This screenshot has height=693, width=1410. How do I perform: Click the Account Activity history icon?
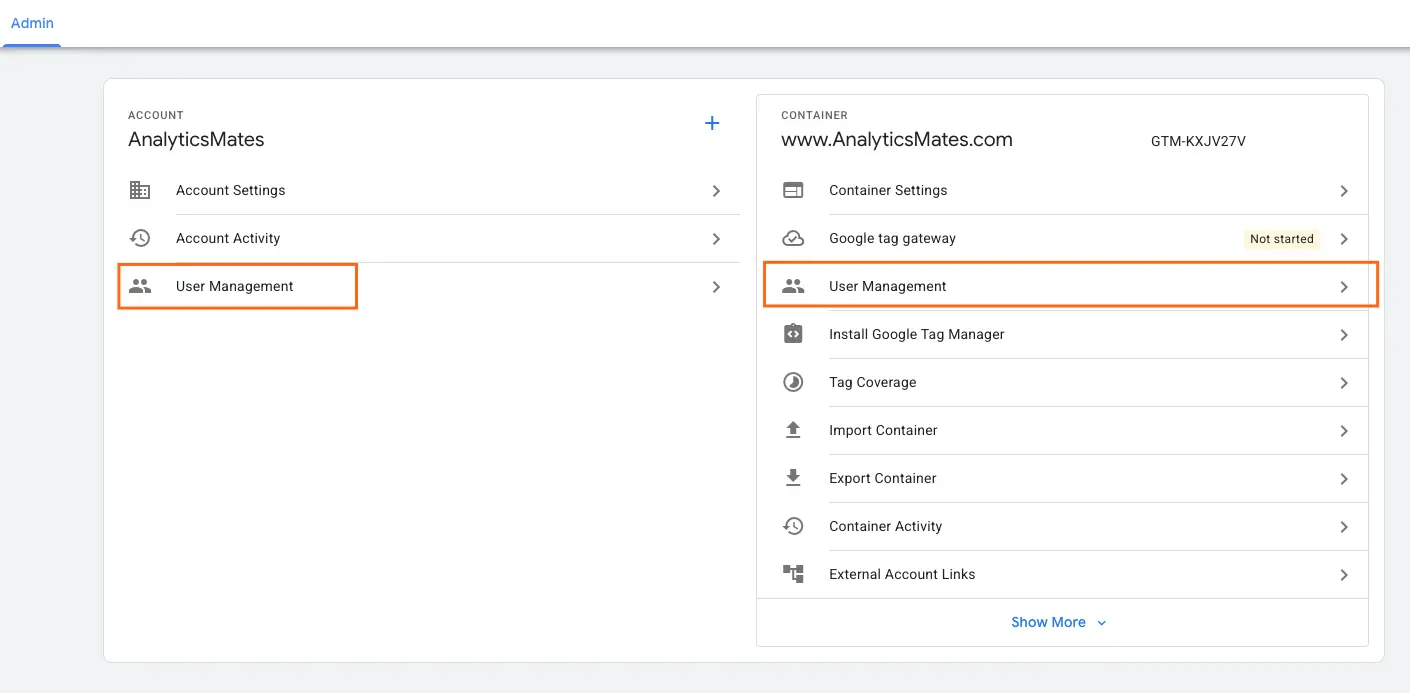(x=140, y=238)
